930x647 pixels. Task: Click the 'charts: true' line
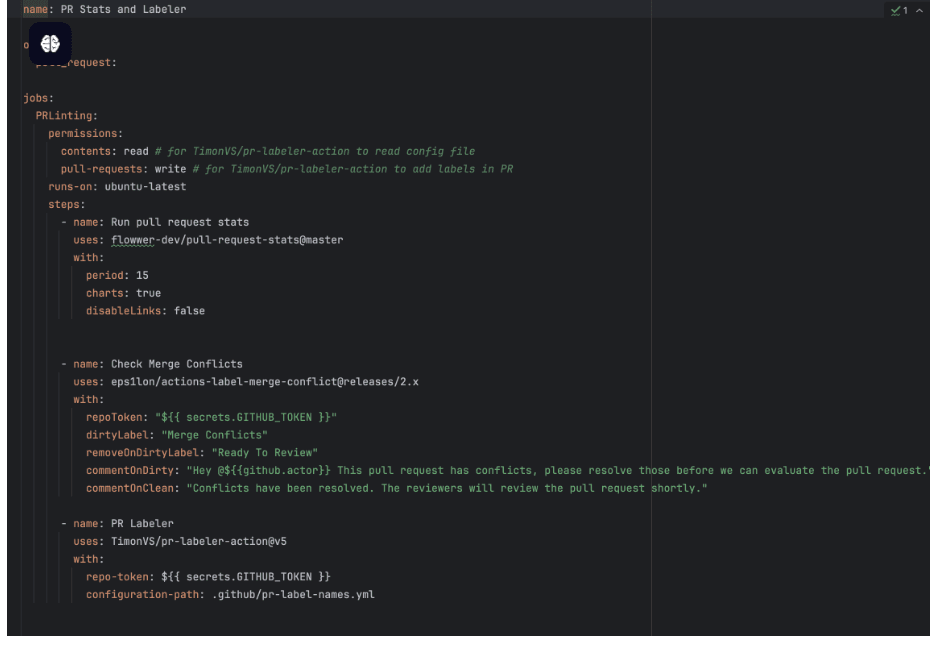[x=123, y=293]
